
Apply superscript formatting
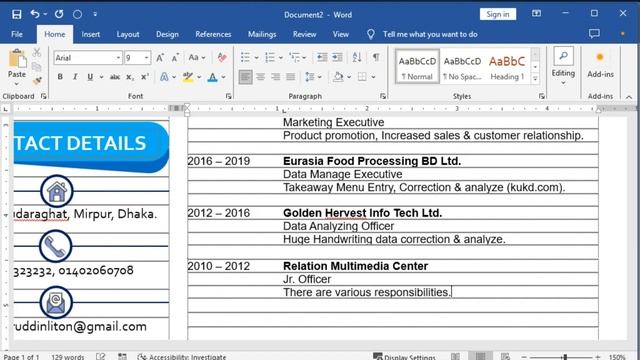144,77
